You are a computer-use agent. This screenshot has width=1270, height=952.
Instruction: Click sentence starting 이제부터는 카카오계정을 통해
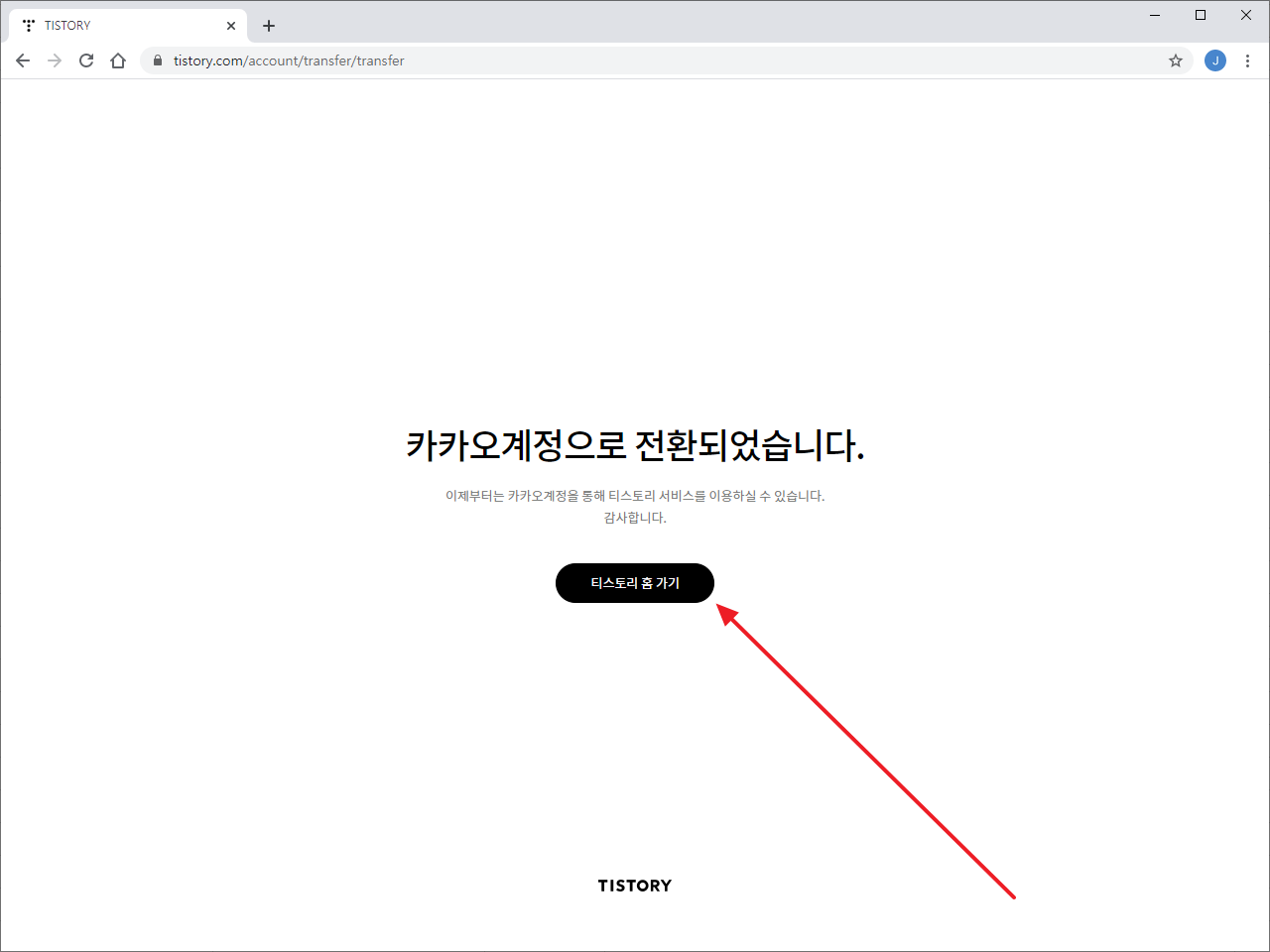635,496
